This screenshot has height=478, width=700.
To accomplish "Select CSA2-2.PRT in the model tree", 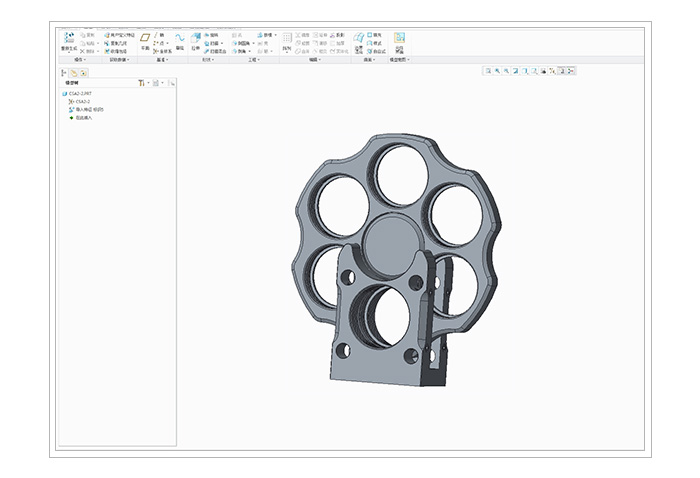I will click(78, 93).
